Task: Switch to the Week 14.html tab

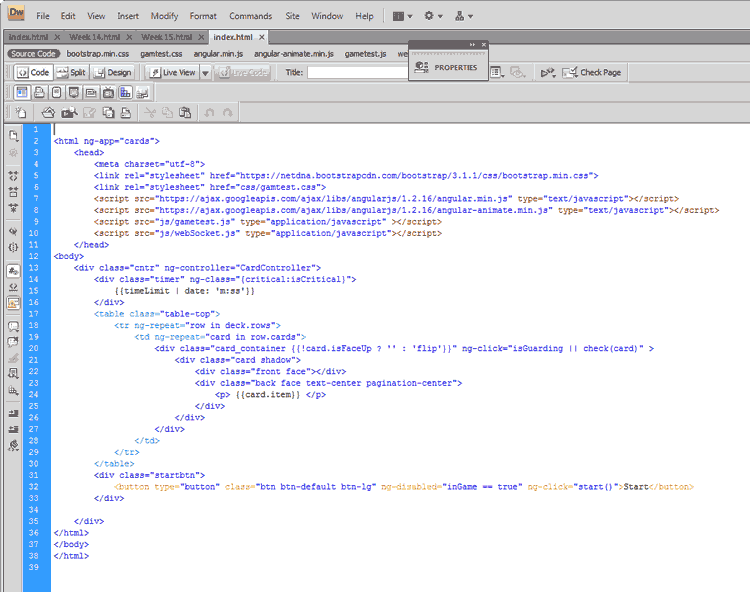Action: pos(95,37)
